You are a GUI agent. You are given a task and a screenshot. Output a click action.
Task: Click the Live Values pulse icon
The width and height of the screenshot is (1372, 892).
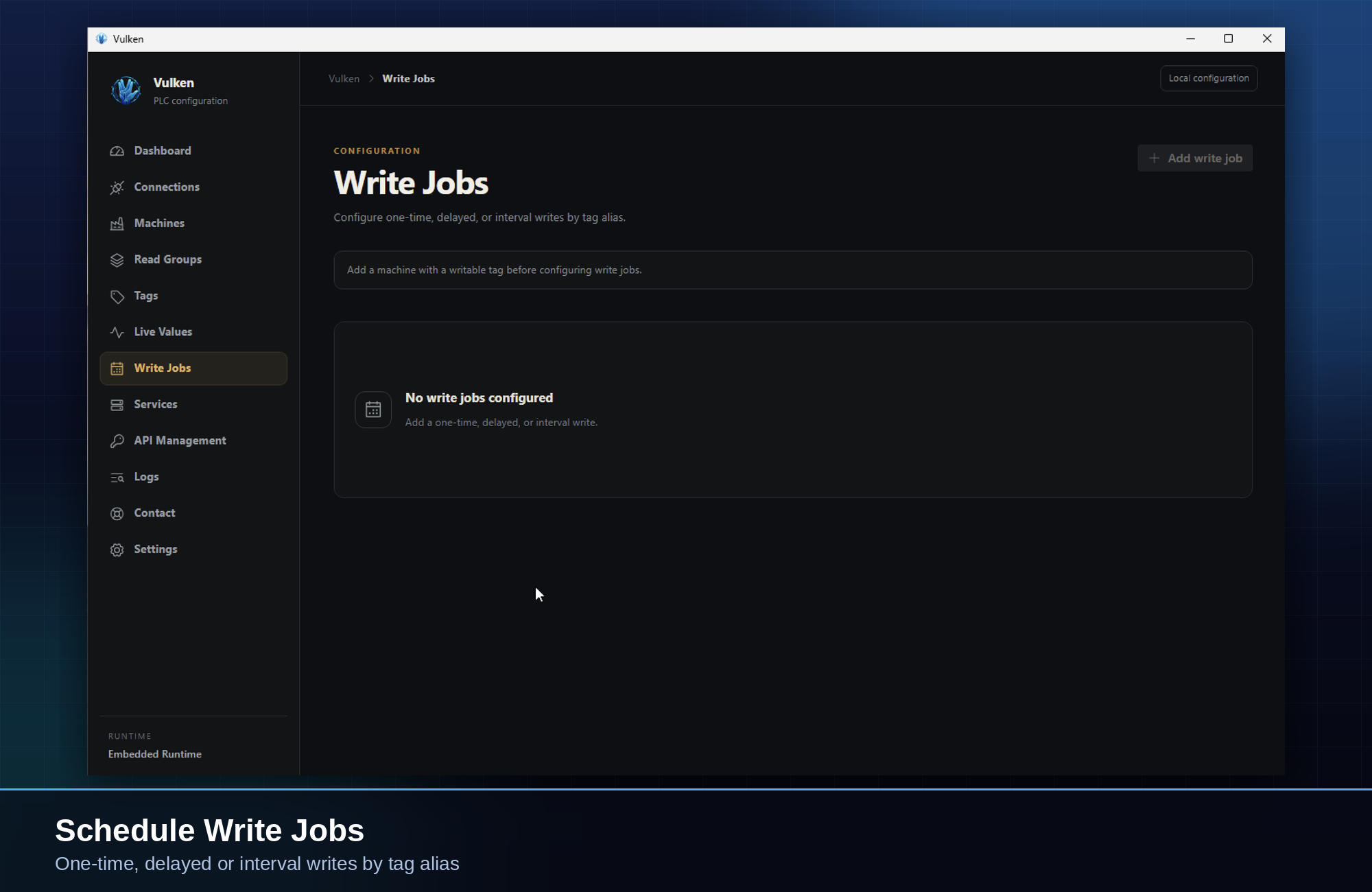coord(117,332)
